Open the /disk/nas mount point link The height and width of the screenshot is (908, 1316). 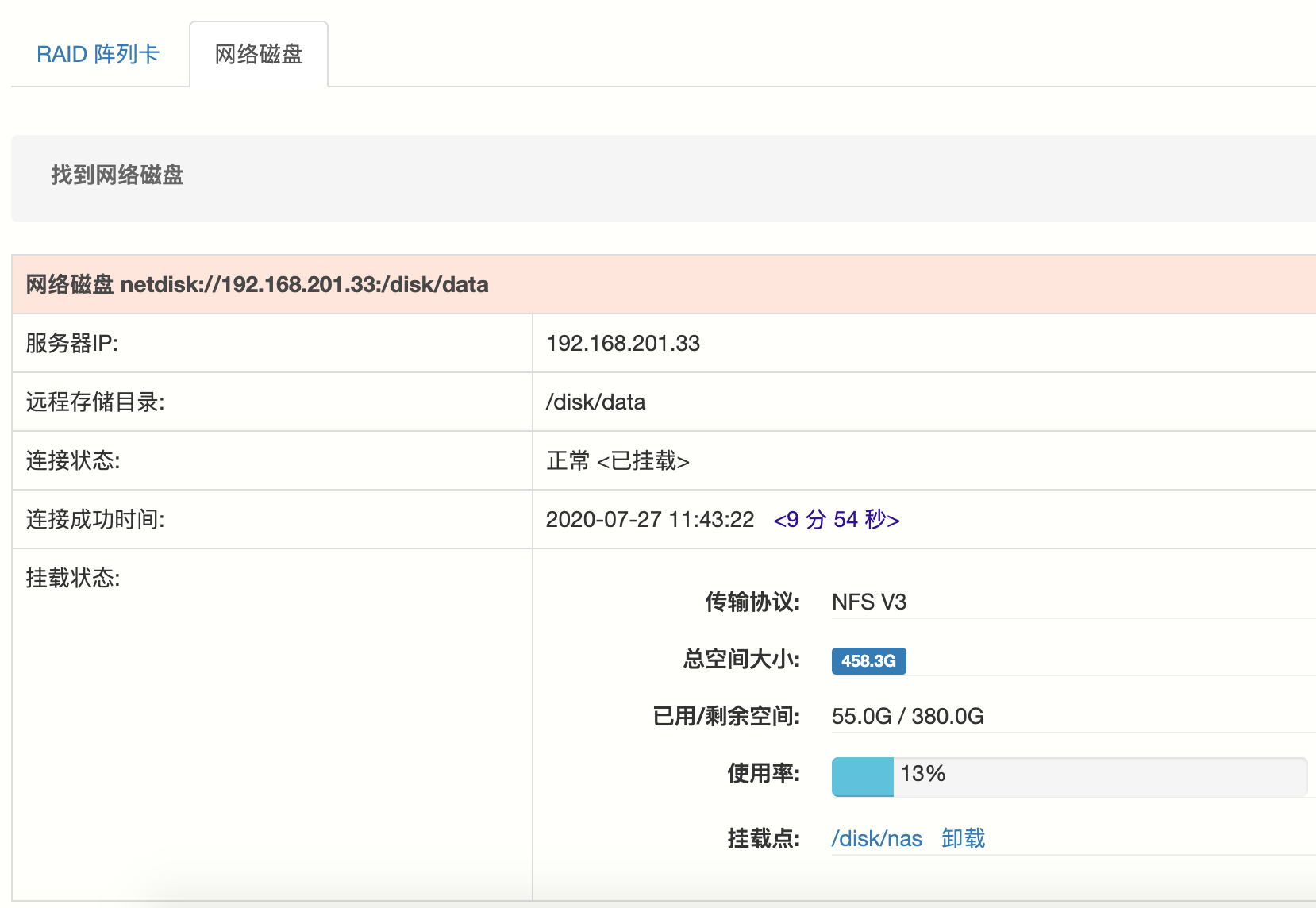pyautogui.click(x=876, y=838)
